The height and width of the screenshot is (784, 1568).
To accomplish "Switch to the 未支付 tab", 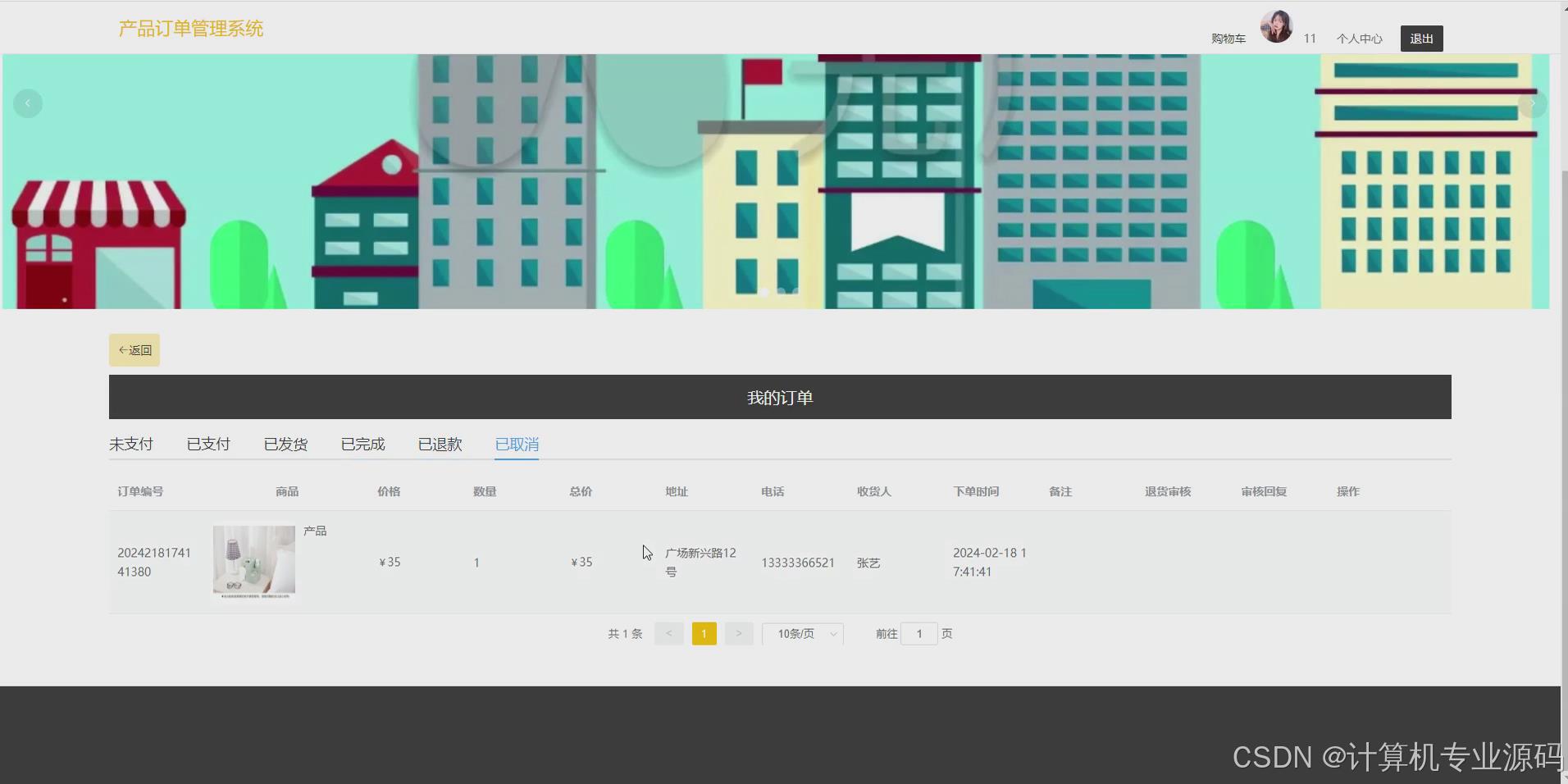I will point(131,444).
